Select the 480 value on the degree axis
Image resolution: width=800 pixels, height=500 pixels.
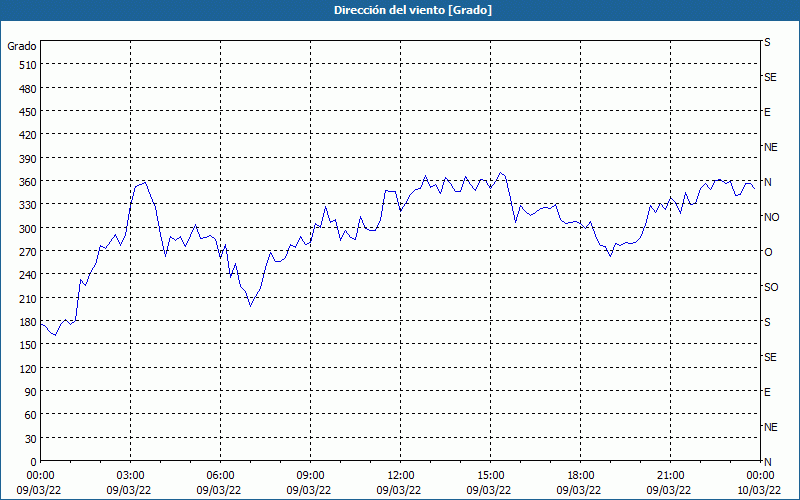point(28,88)
